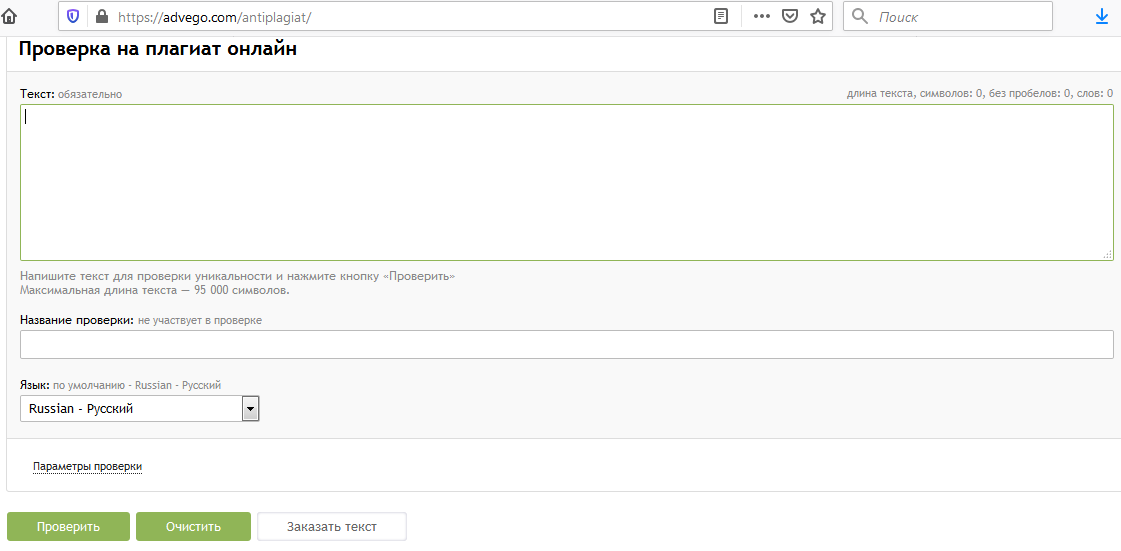Click the magnifier icon in the search box
The height and width of the screenshot is (551, 1121).
[x=860, y=16]
